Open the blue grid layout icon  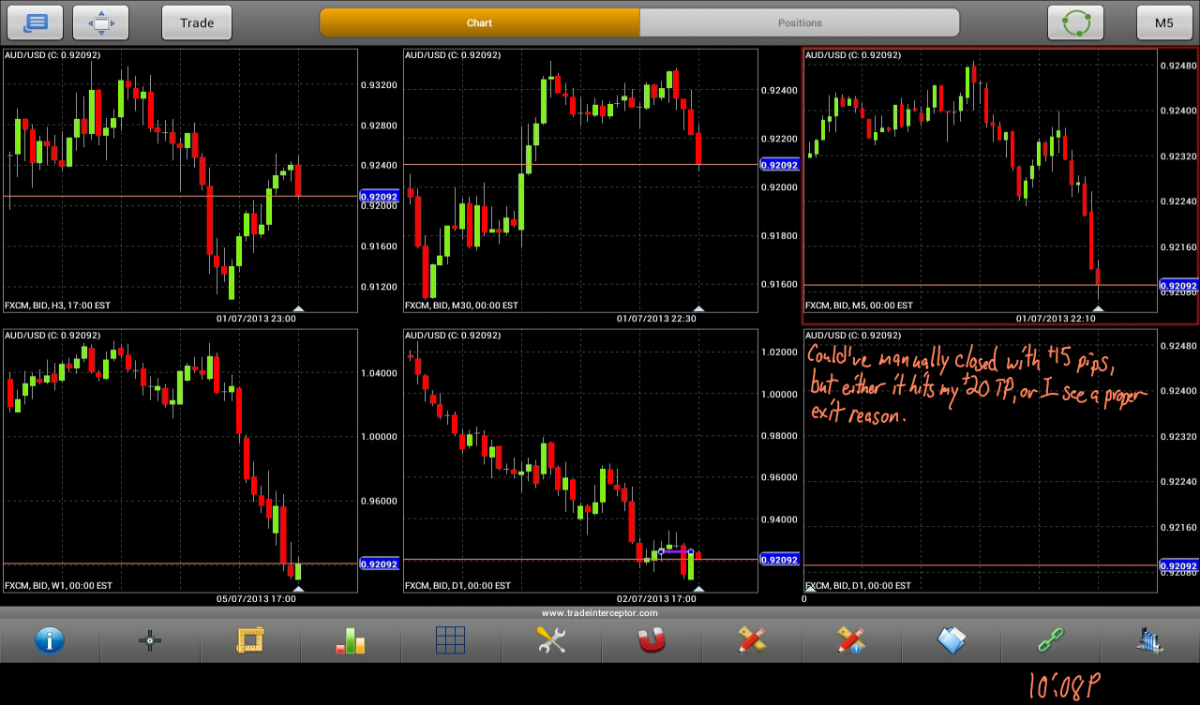[x=451, y=640]
